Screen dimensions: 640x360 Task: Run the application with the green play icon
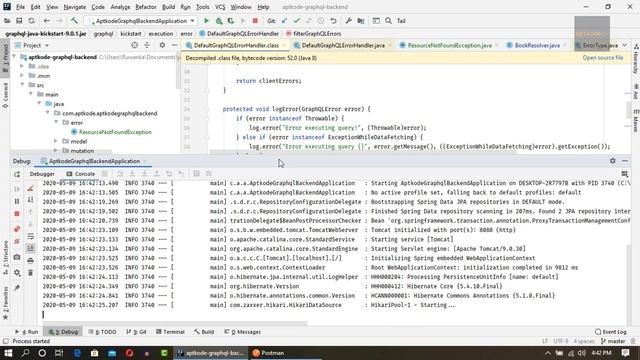click(207, 21)
